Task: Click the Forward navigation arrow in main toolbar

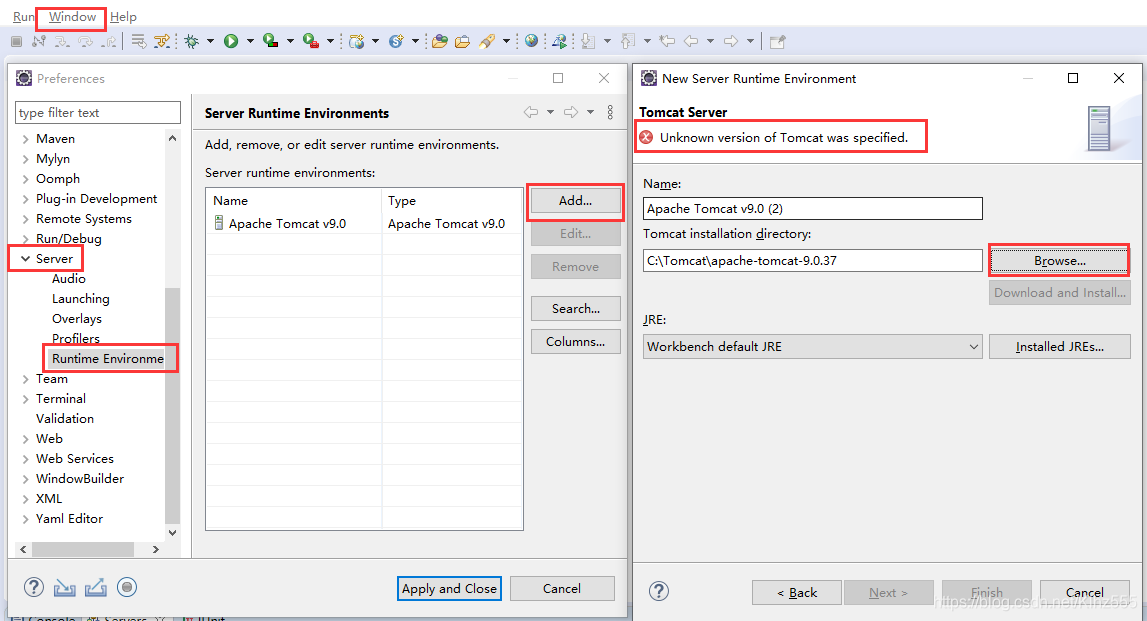Action: 731,42
